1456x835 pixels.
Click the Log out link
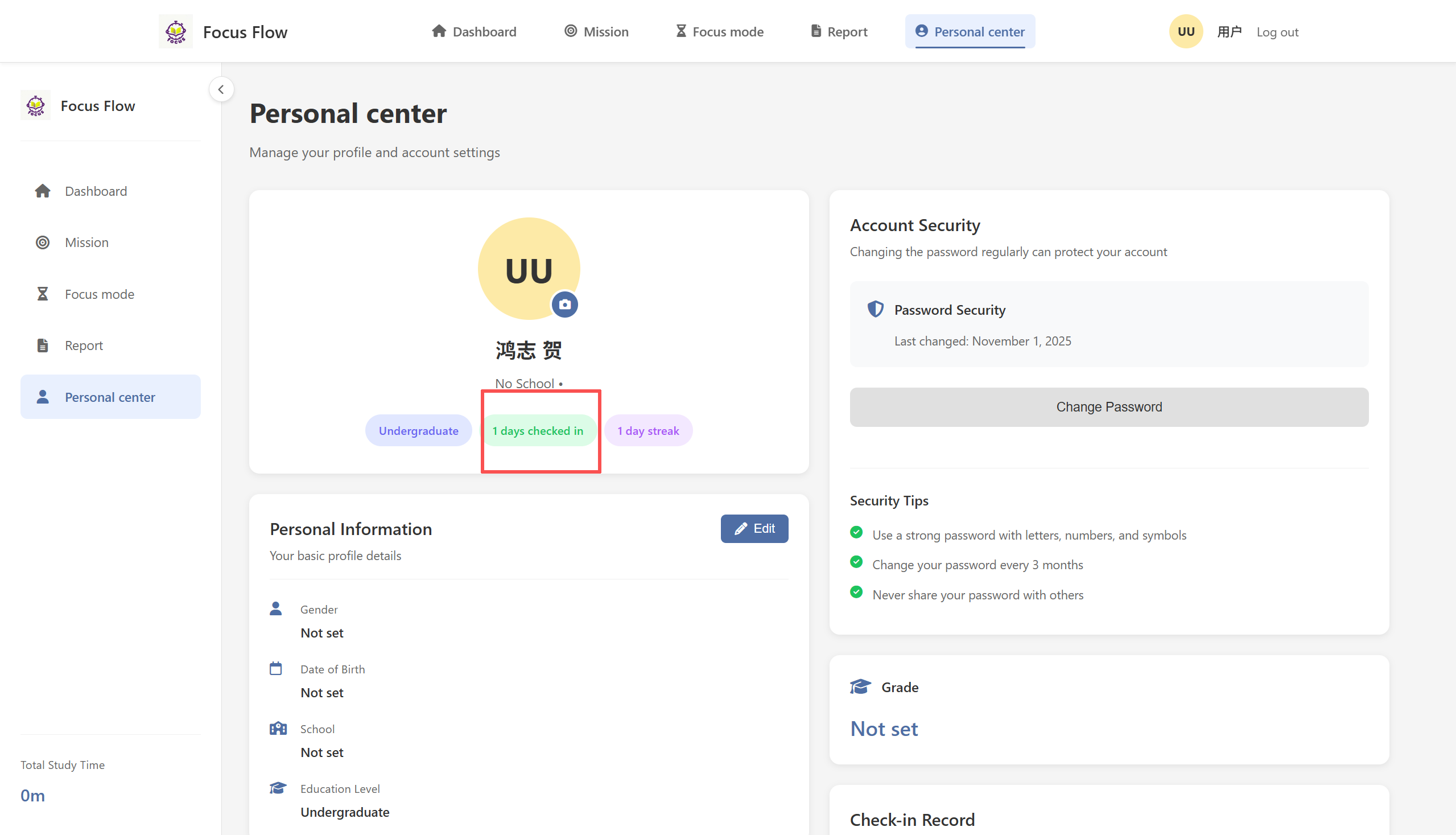coord(1277,32)
